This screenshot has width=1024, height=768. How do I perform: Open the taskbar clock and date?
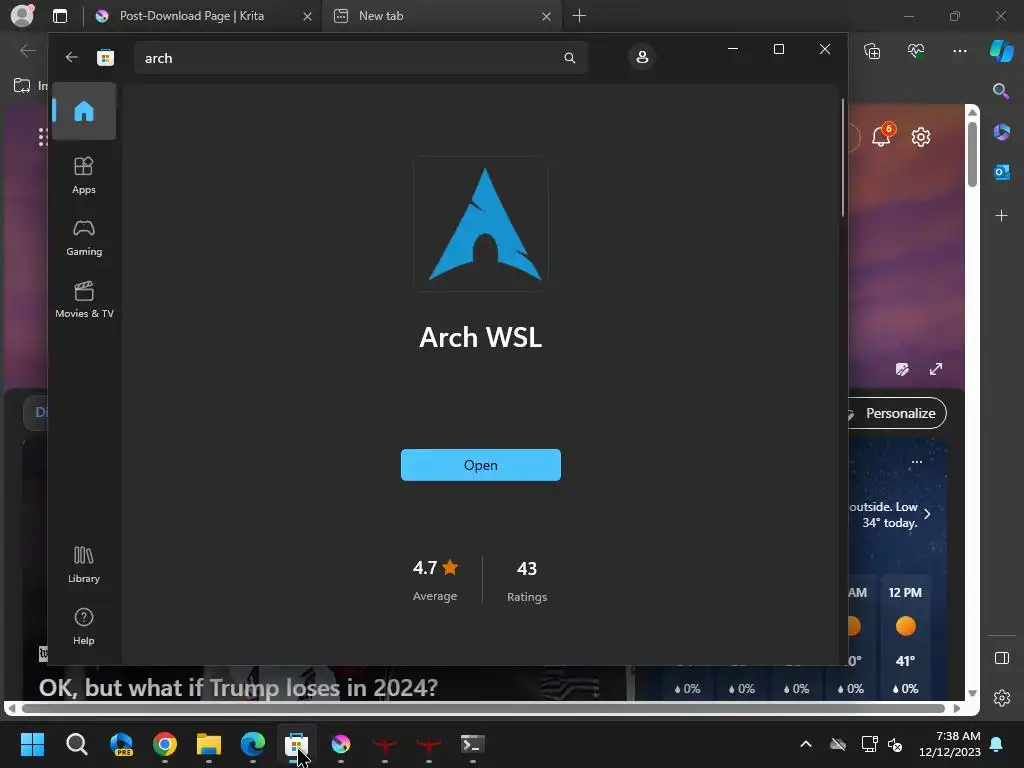click(x=950, y=744)
